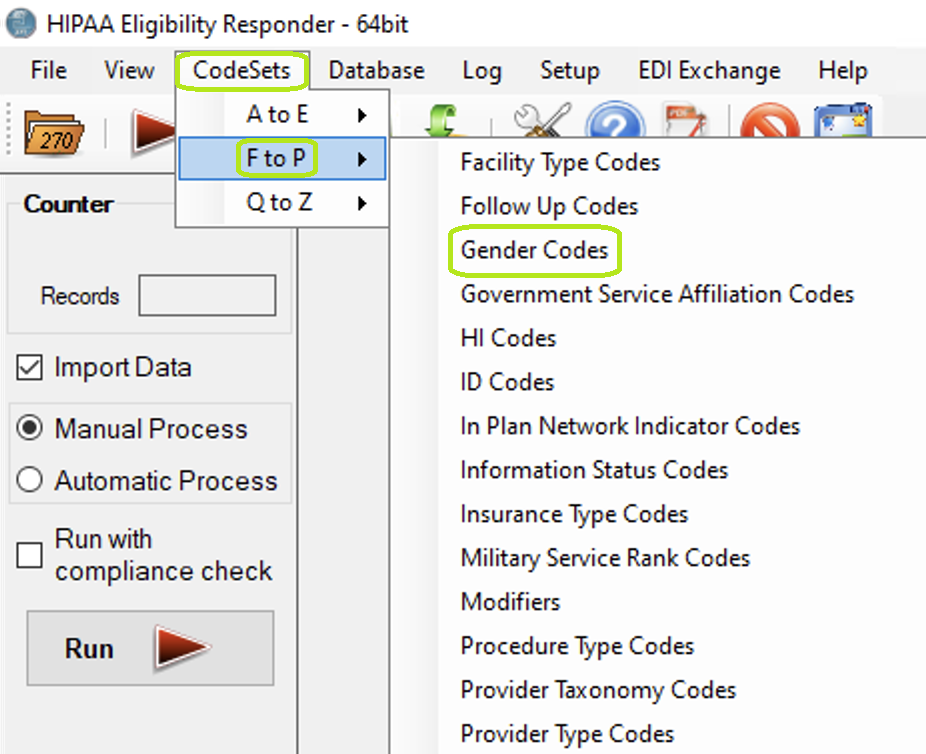926x754 pixels.
Task: Open the Log menu
Action: (482, 70)
